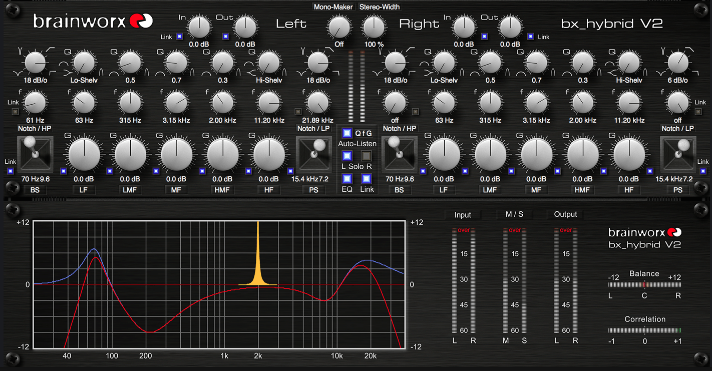
Task: Click the Right HF band label button
Action: pyautogui.click(x=629, y=190)
